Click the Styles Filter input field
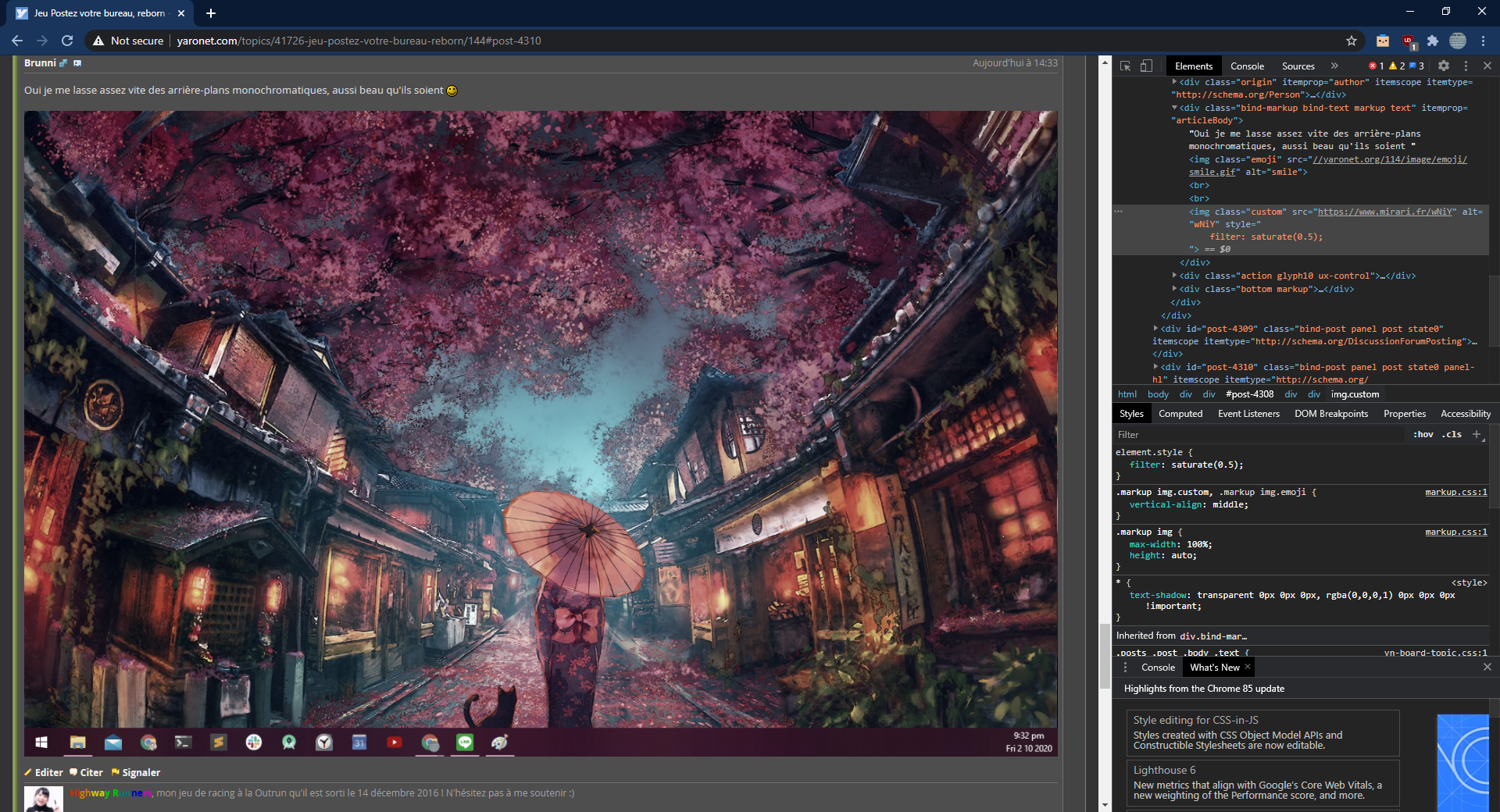Screen dimensions: 1500x812 (1258, 435)
